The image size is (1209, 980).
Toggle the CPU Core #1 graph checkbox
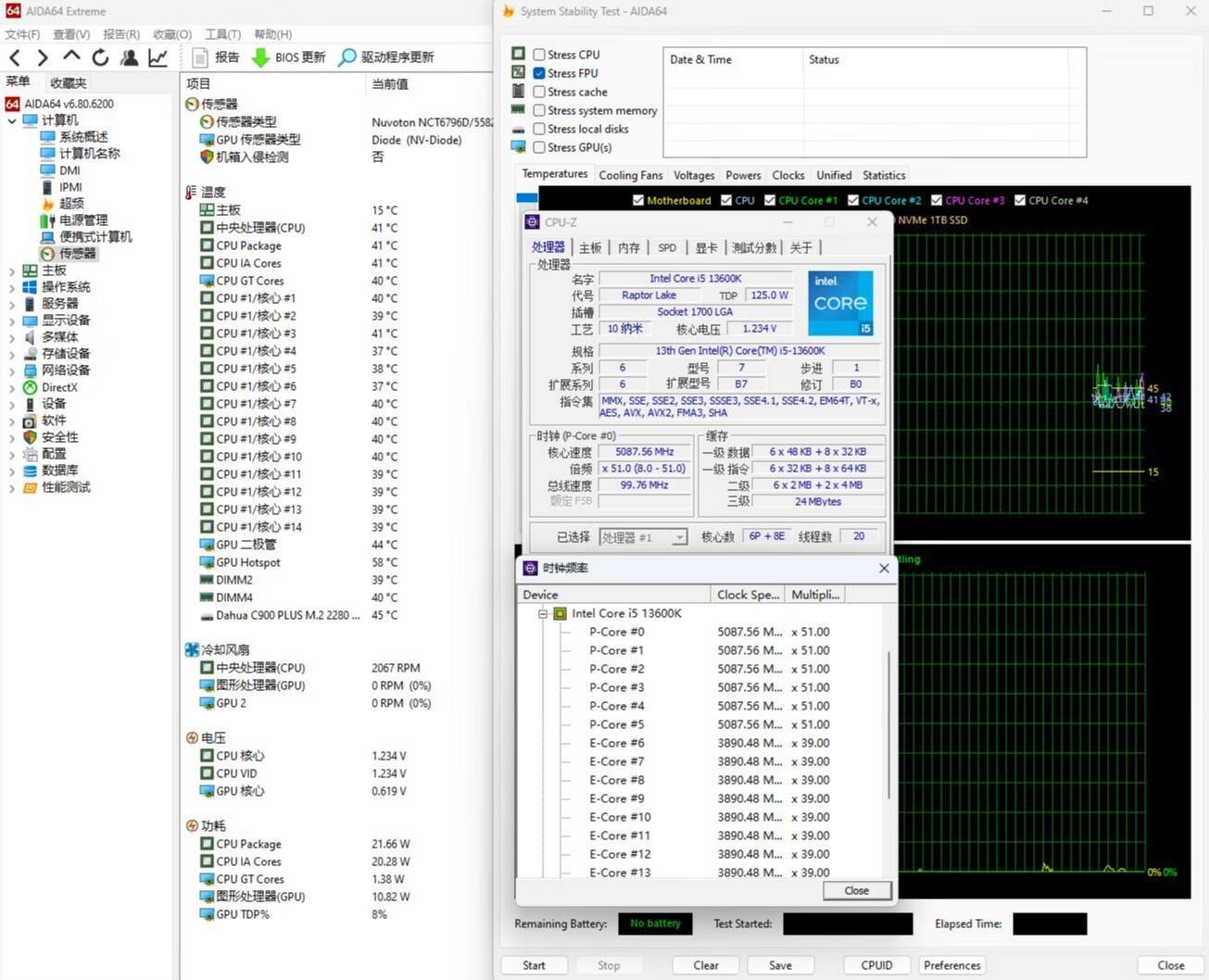pos(770,200)
